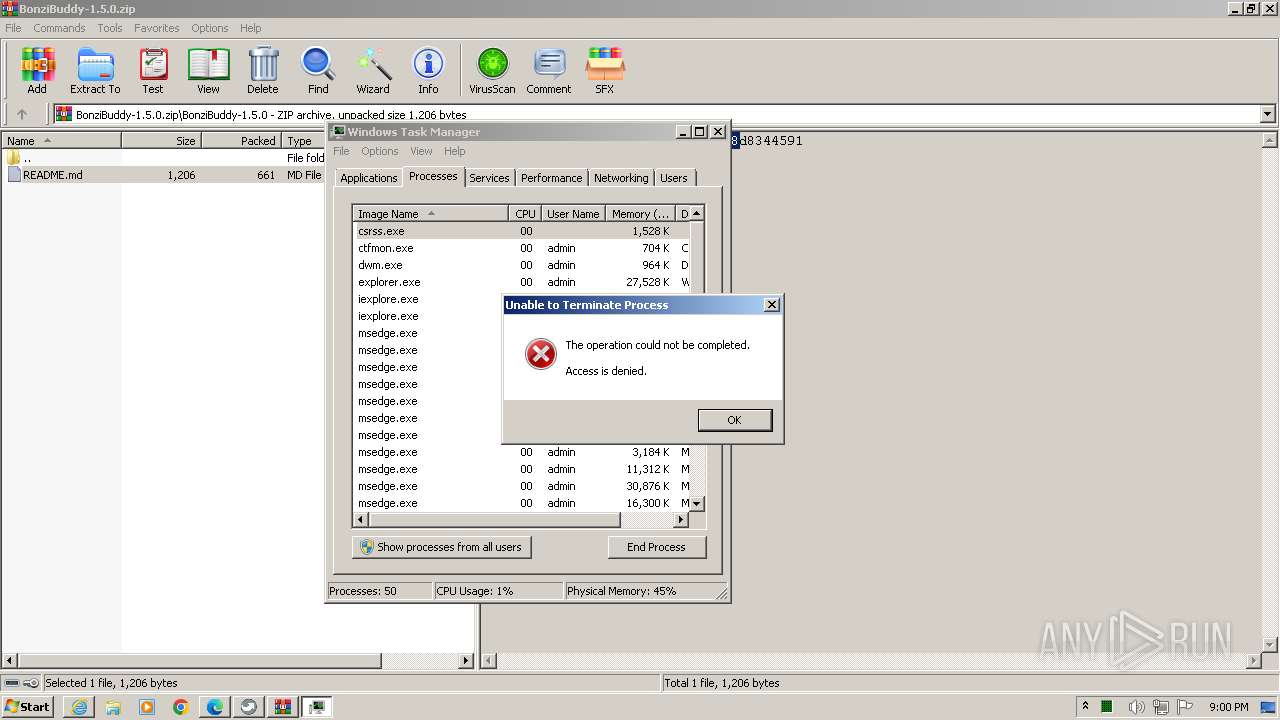This screenshot has height=720, width=1280.
Task: Select the csrss.exe process row
Action: (522, 231)
